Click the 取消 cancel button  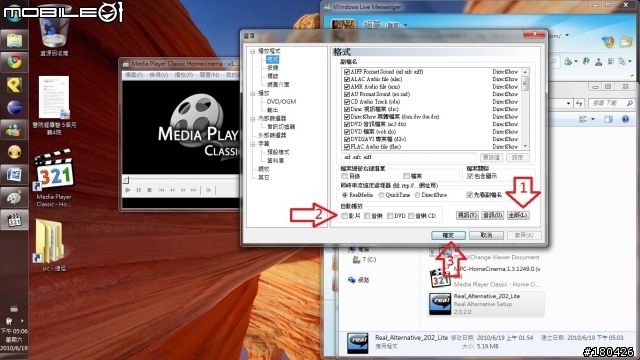click(486, 236)
